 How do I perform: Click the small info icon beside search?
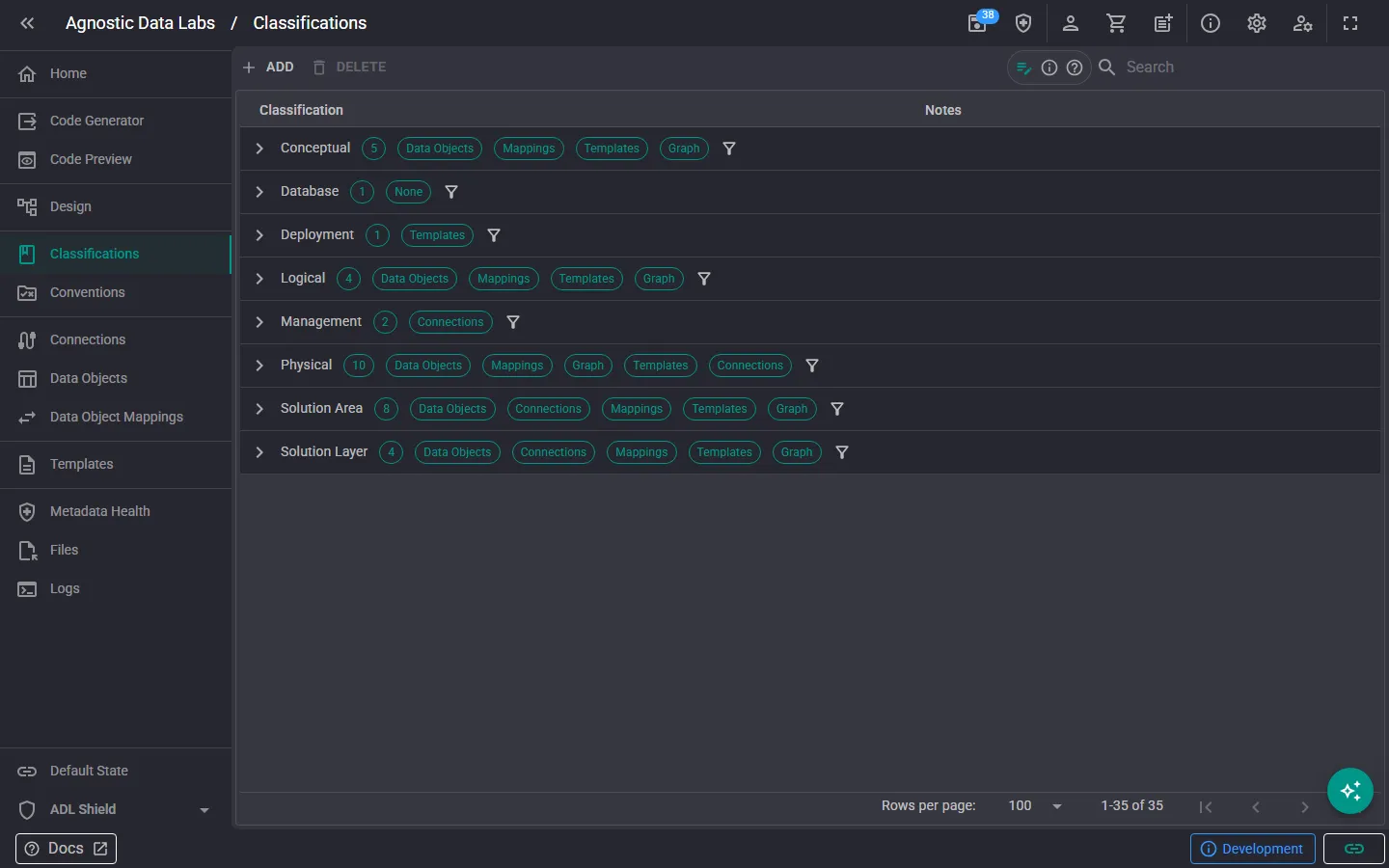pos(1049,68)
